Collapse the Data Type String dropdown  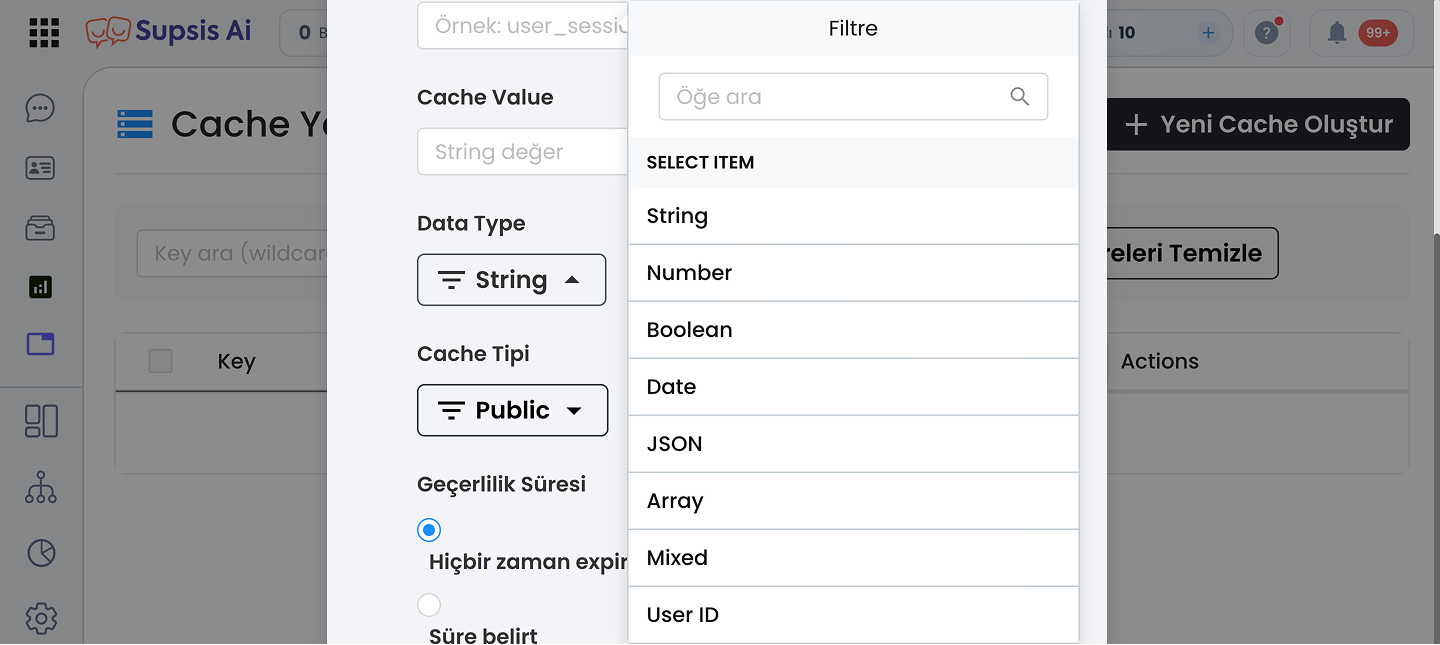pyautogui.click(x=511, y=280)
